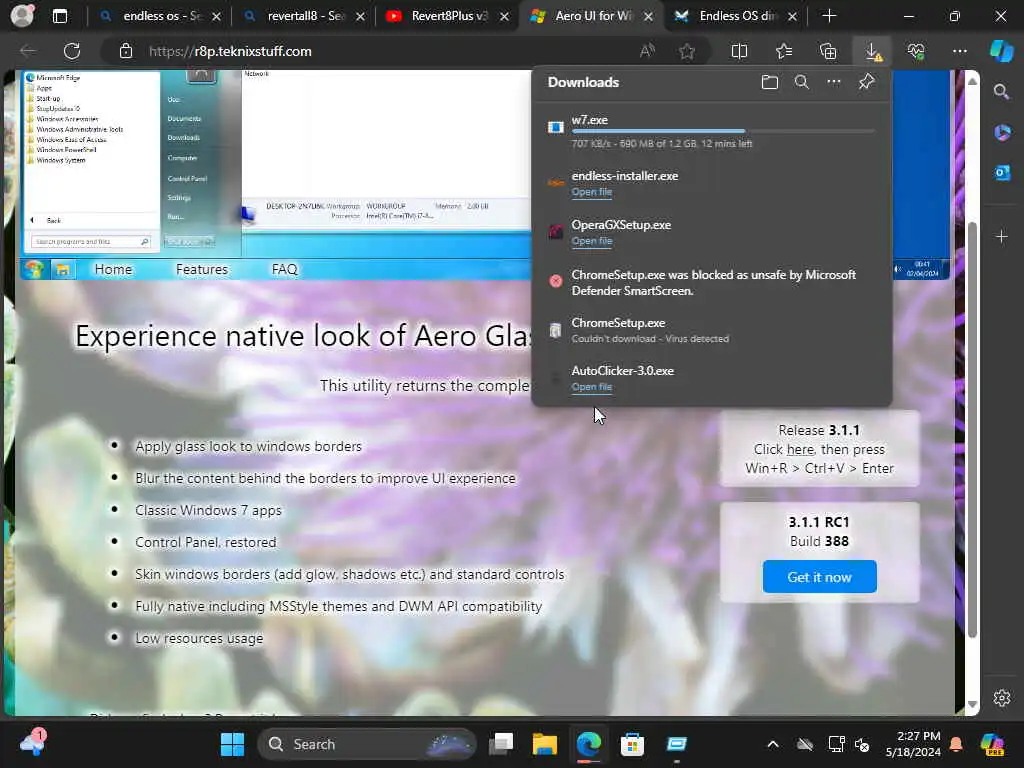
Task: Open File Explorer from the taskbar
Action: point(545,744)
